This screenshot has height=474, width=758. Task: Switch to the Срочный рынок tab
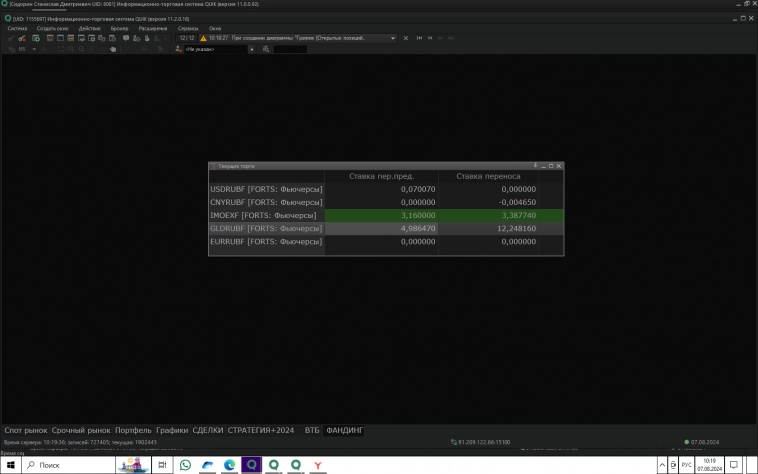click(81, 430)
